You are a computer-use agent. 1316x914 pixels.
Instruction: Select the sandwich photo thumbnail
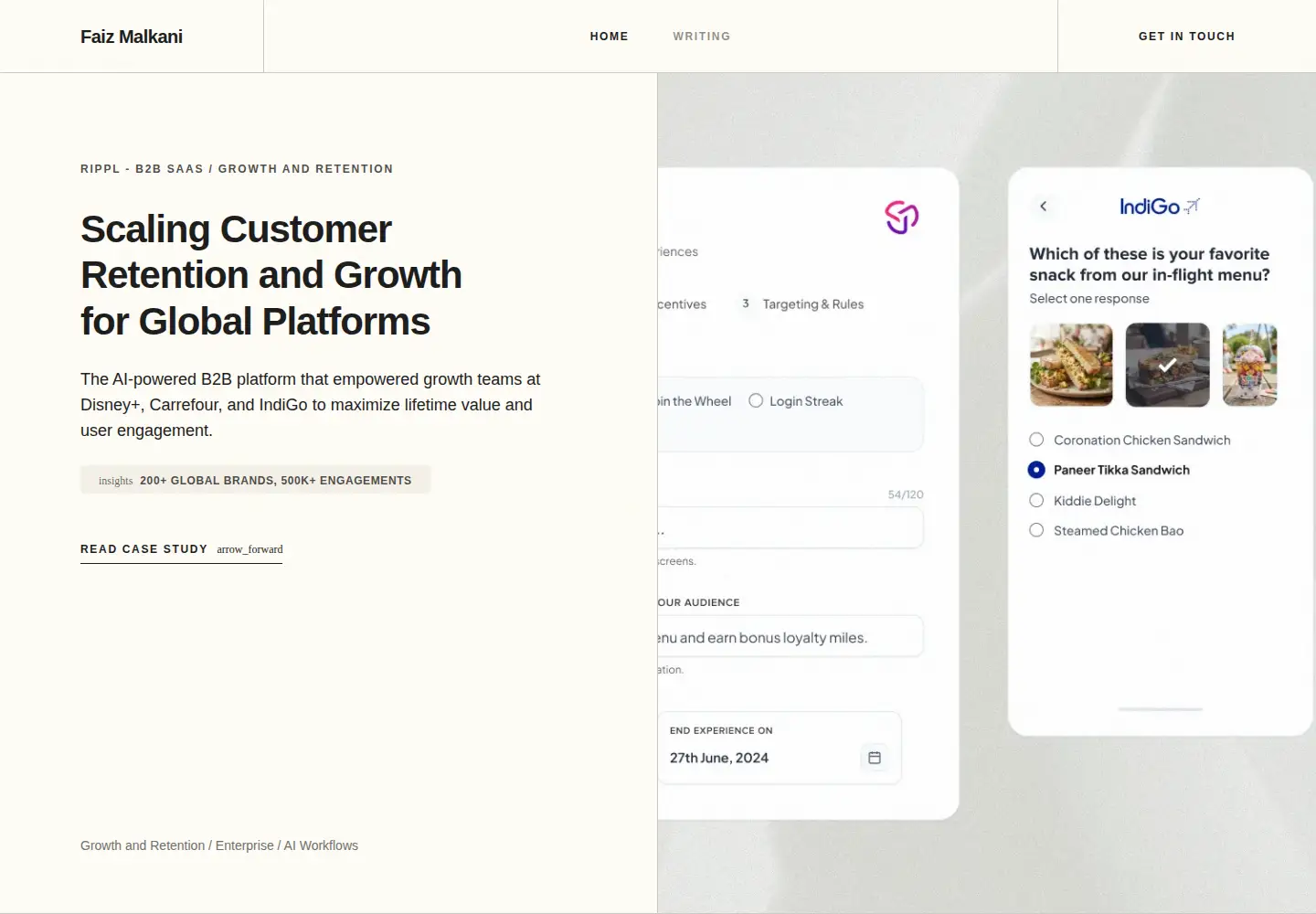point(1071,365)
